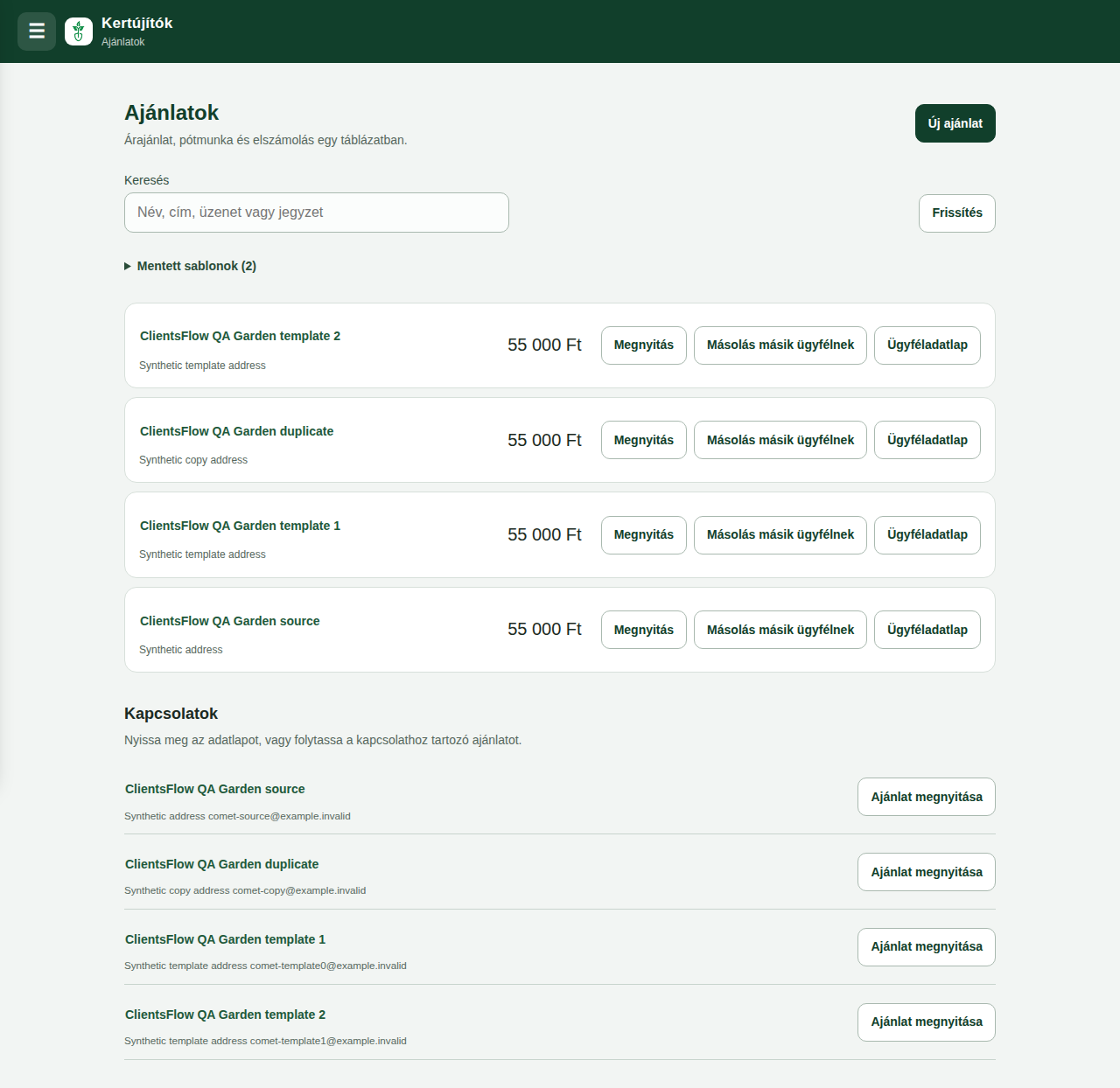Click the comet-source@example.invalid address line

(237, 816)
